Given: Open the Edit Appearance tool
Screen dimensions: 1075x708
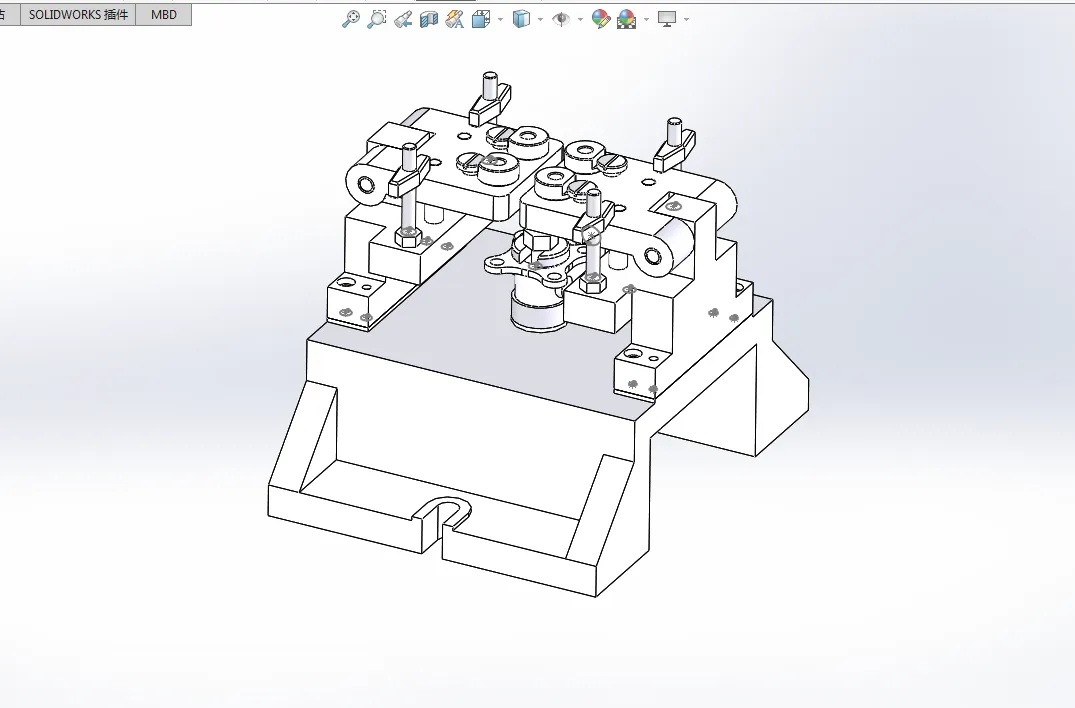Looking at the screenshot, I should (x=601, y=19).
